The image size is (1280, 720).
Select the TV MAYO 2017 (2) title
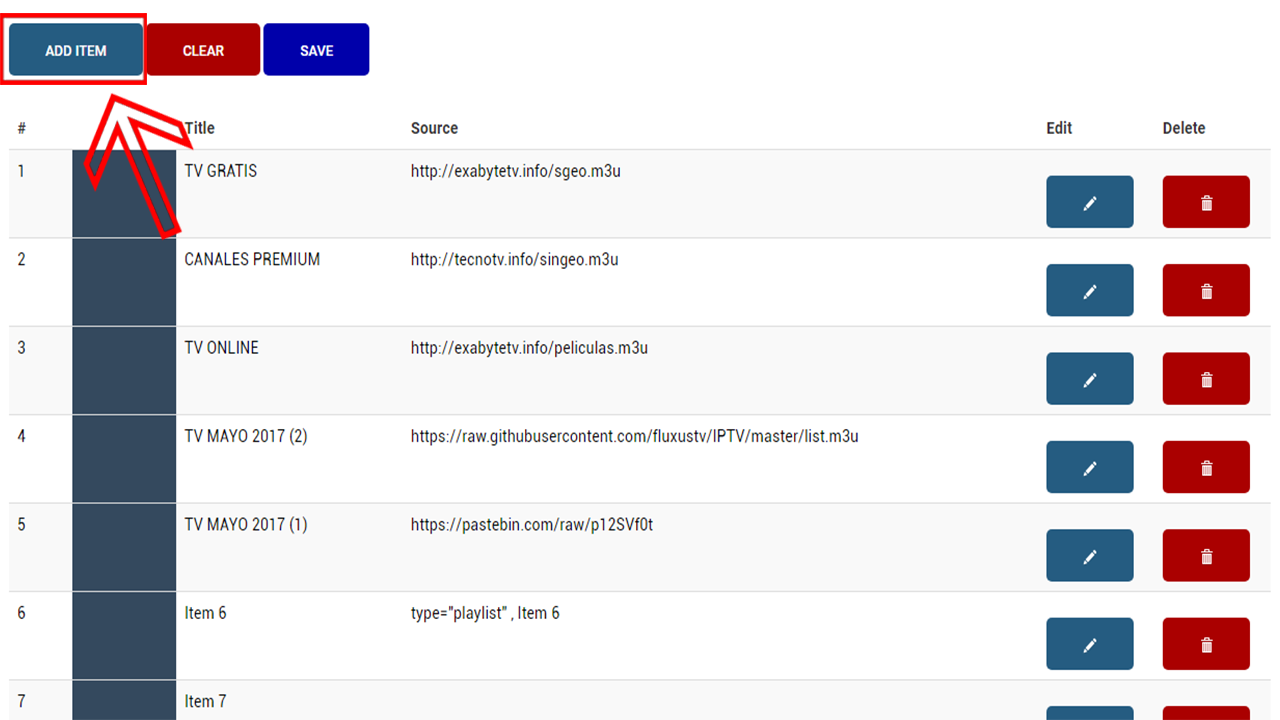(x=246, y=436)
